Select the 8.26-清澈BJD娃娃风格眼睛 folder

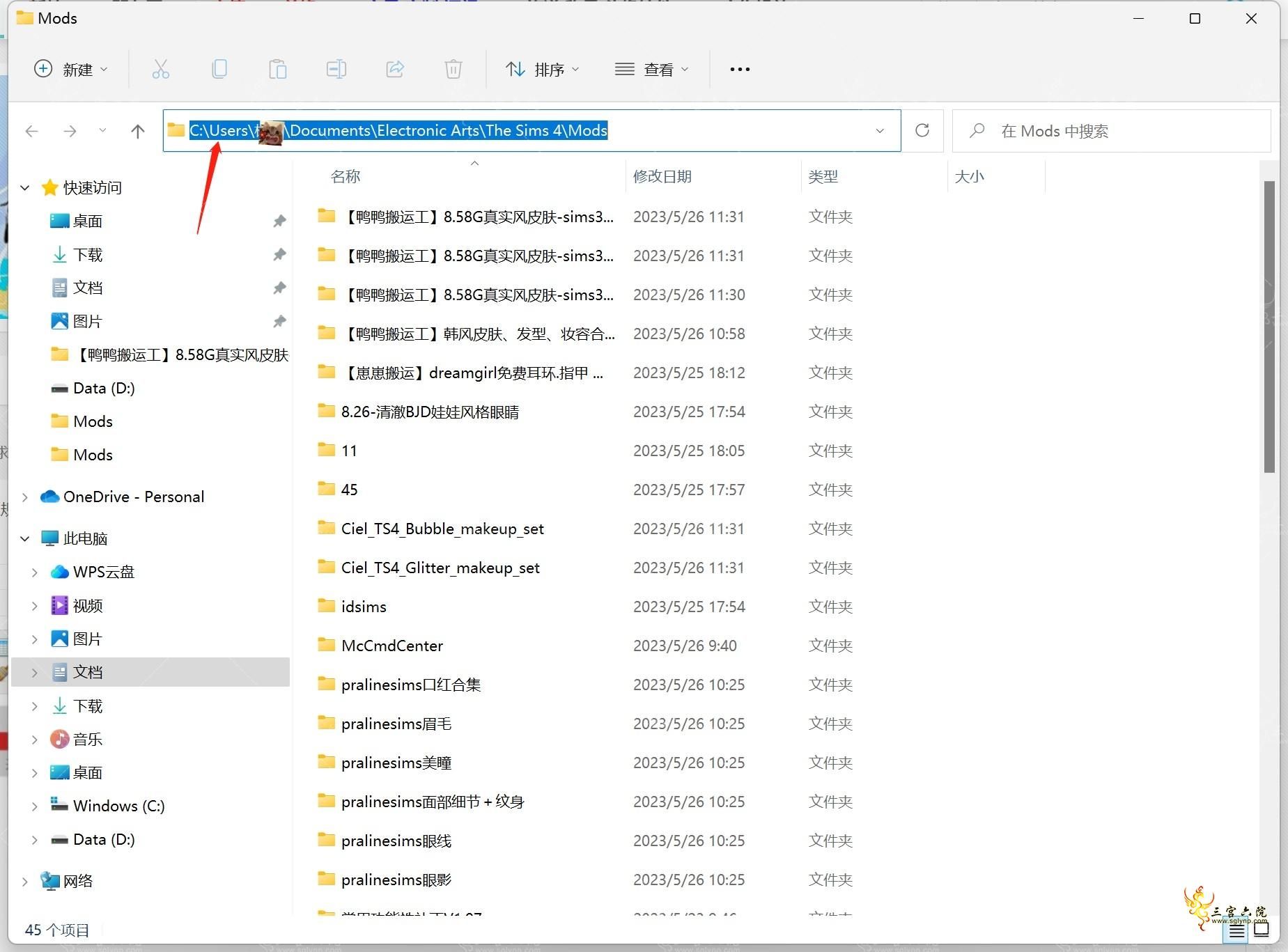[x=430, y=412]
